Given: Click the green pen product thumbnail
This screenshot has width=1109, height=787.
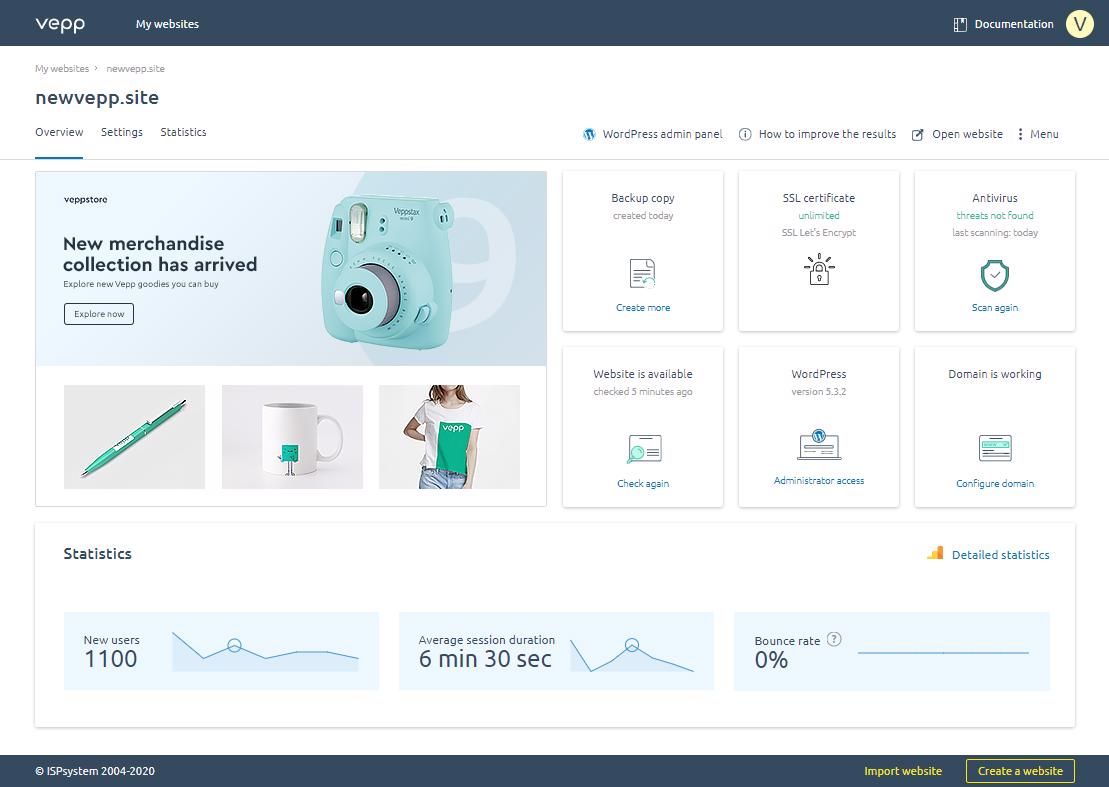Looking at the screenshot, I should 134,436.
